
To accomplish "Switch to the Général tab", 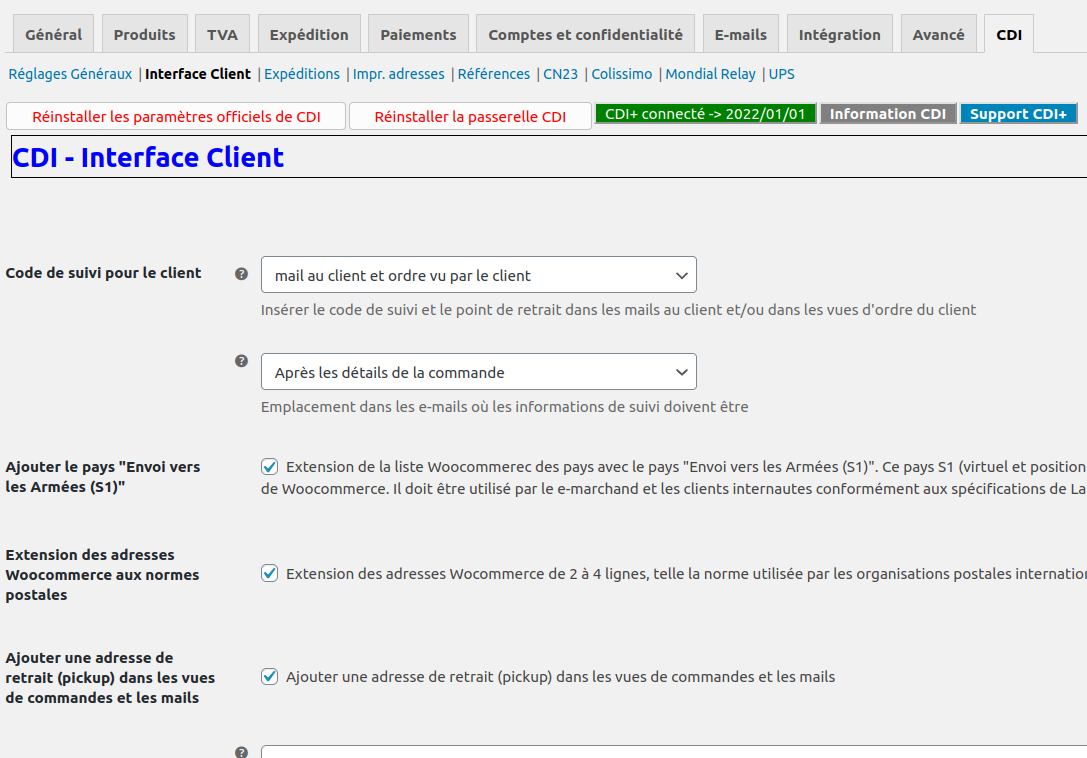I will coord(53,34).
